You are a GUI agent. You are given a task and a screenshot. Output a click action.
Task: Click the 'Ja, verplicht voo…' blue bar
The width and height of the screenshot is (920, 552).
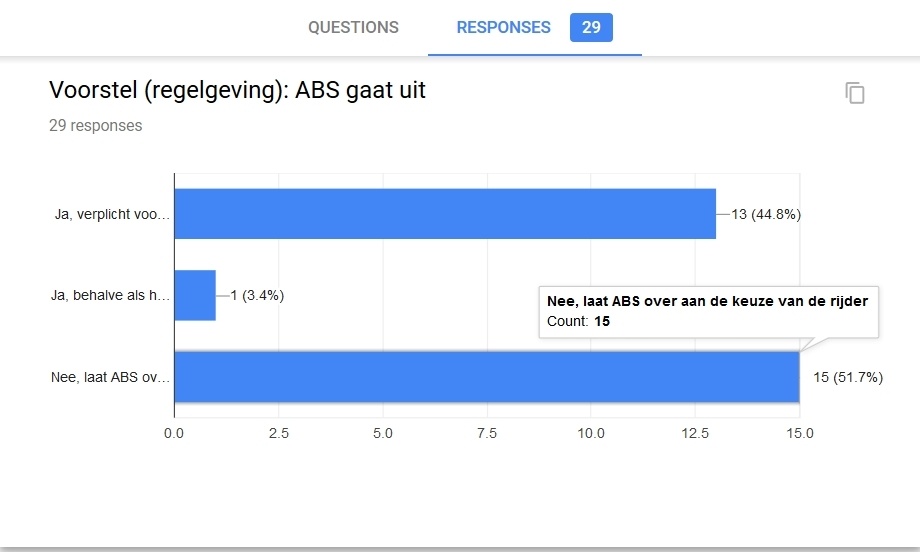445,213
